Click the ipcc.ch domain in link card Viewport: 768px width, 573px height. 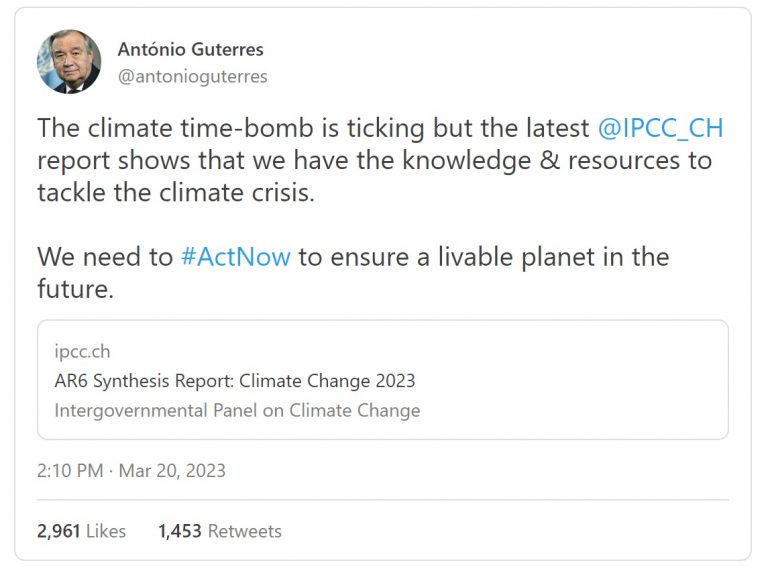click(82, 352)
